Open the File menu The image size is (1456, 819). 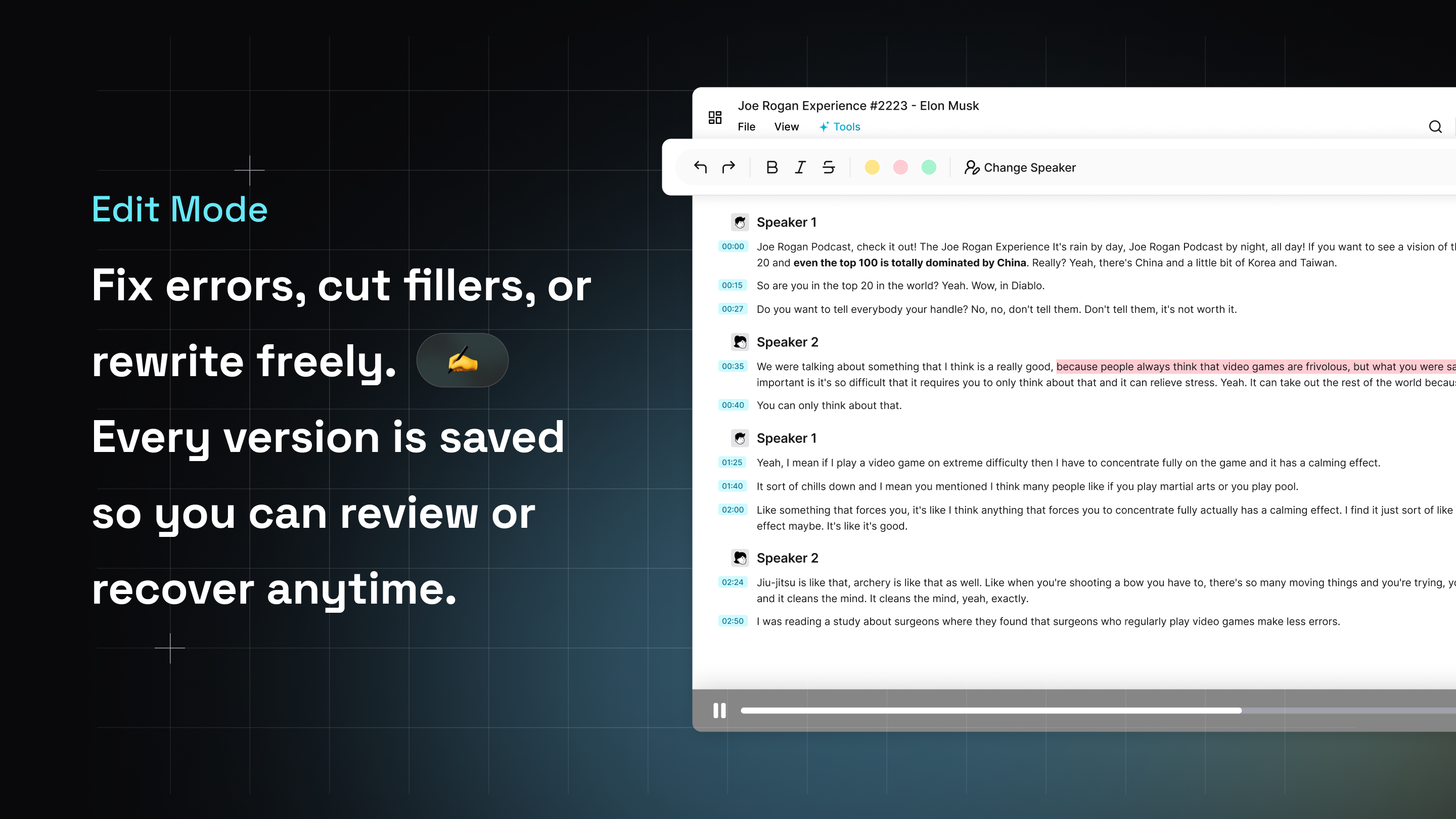pyautogui.click(x=746, y=126)
